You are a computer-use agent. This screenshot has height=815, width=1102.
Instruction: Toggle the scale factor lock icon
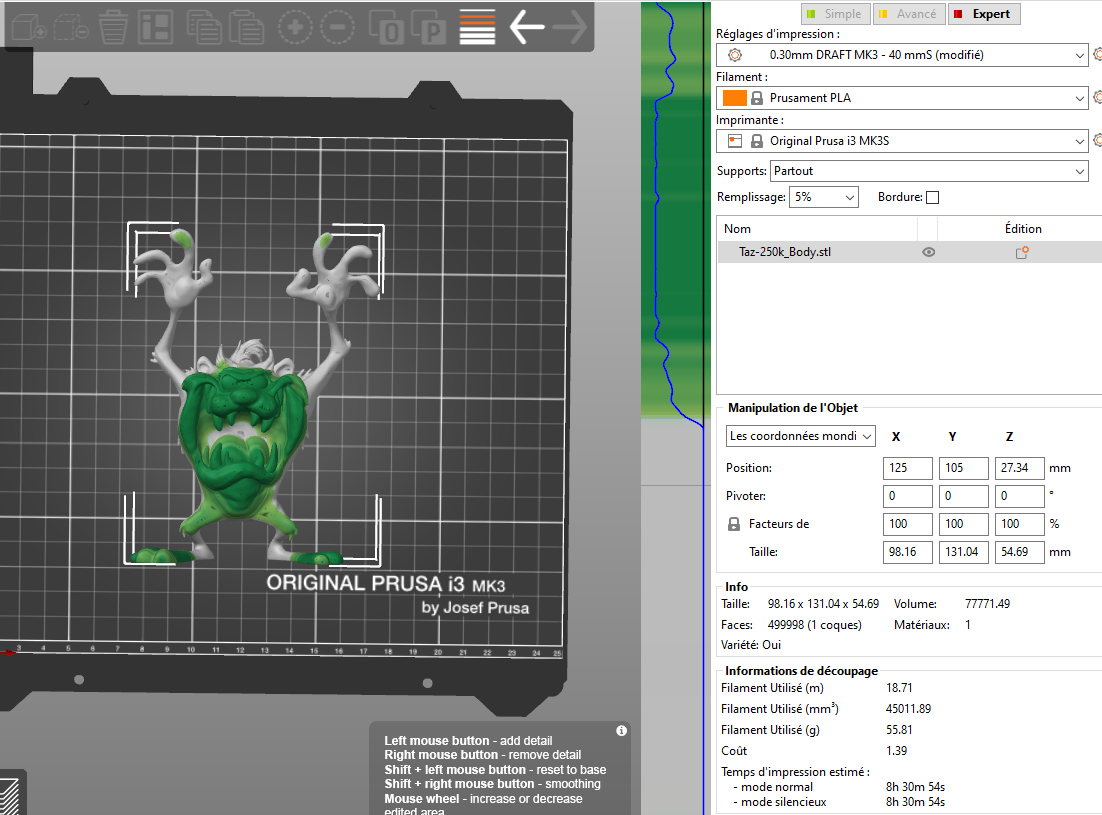[x=734, y=524]
